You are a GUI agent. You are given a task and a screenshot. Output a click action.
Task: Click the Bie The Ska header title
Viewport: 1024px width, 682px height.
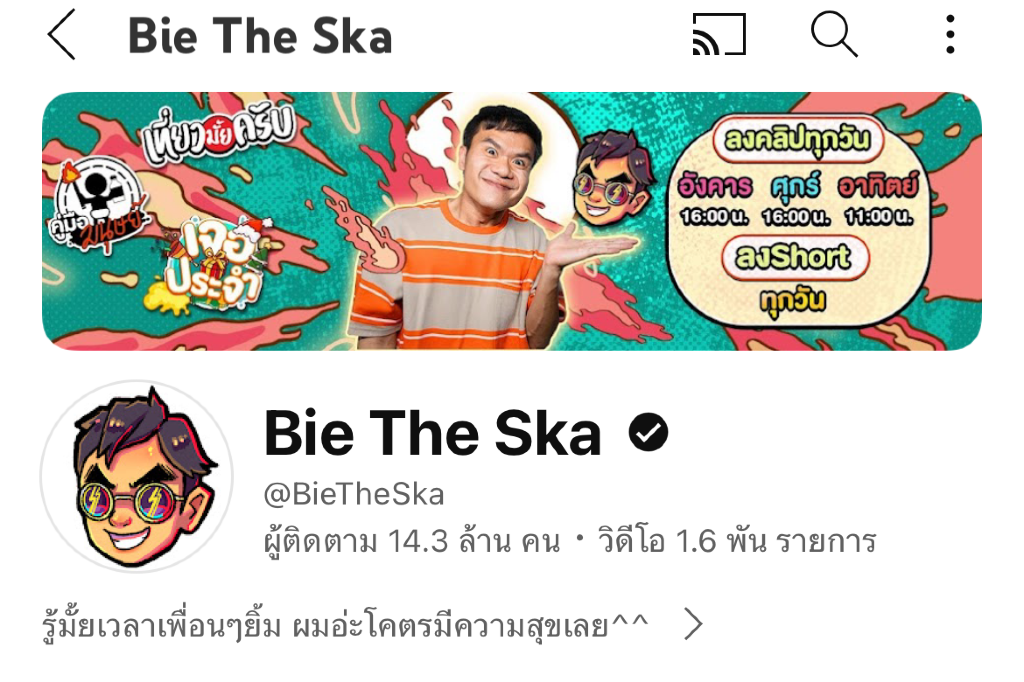(260, 35)
